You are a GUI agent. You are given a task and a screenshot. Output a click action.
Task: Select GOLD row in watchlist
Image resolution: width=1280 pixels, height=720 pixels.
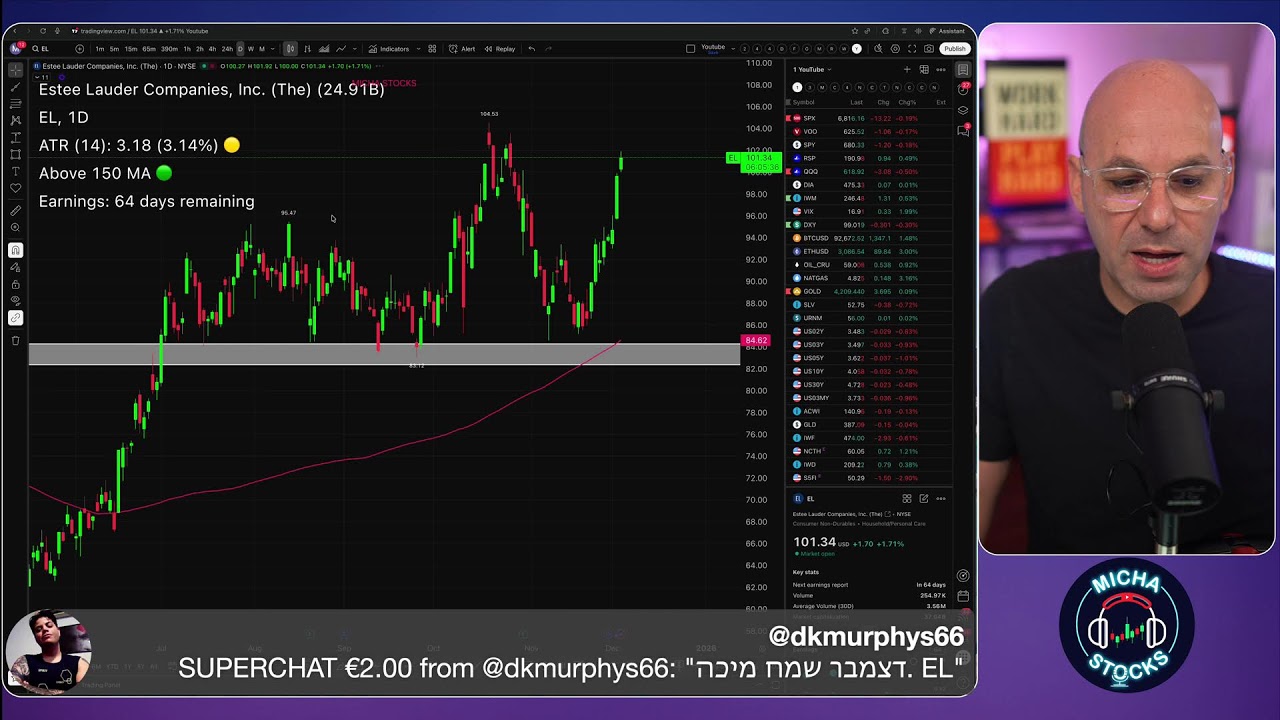[868, 291]
